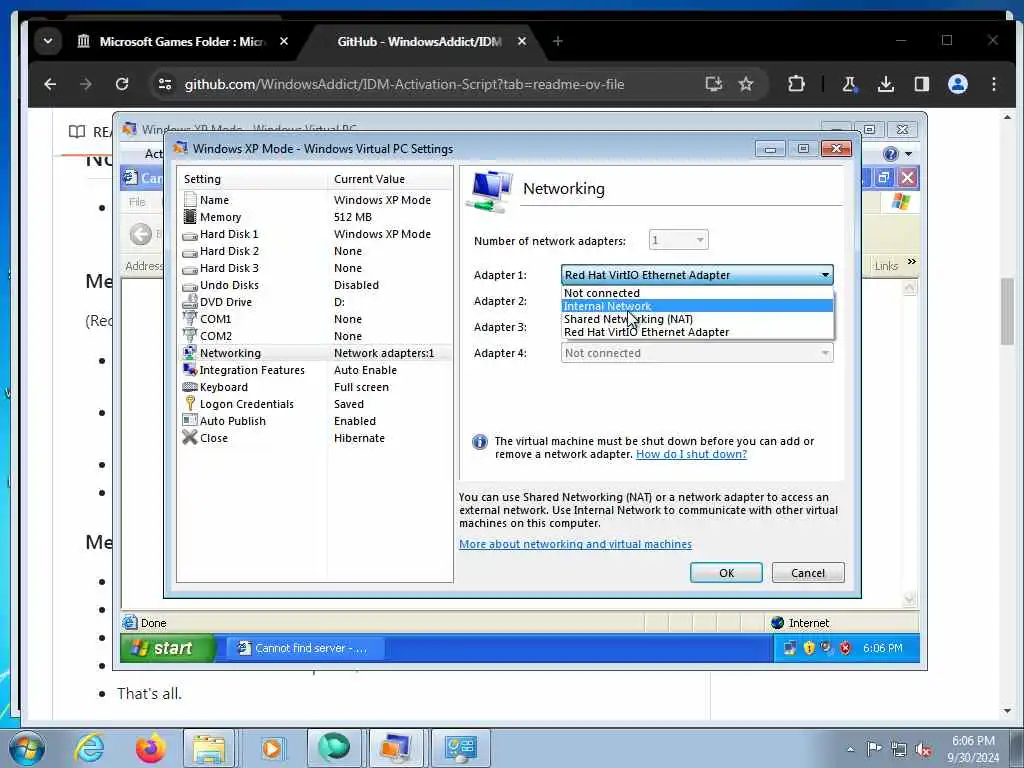
Task: Launch Firefox from taskbar
Action: coord(150,748)
